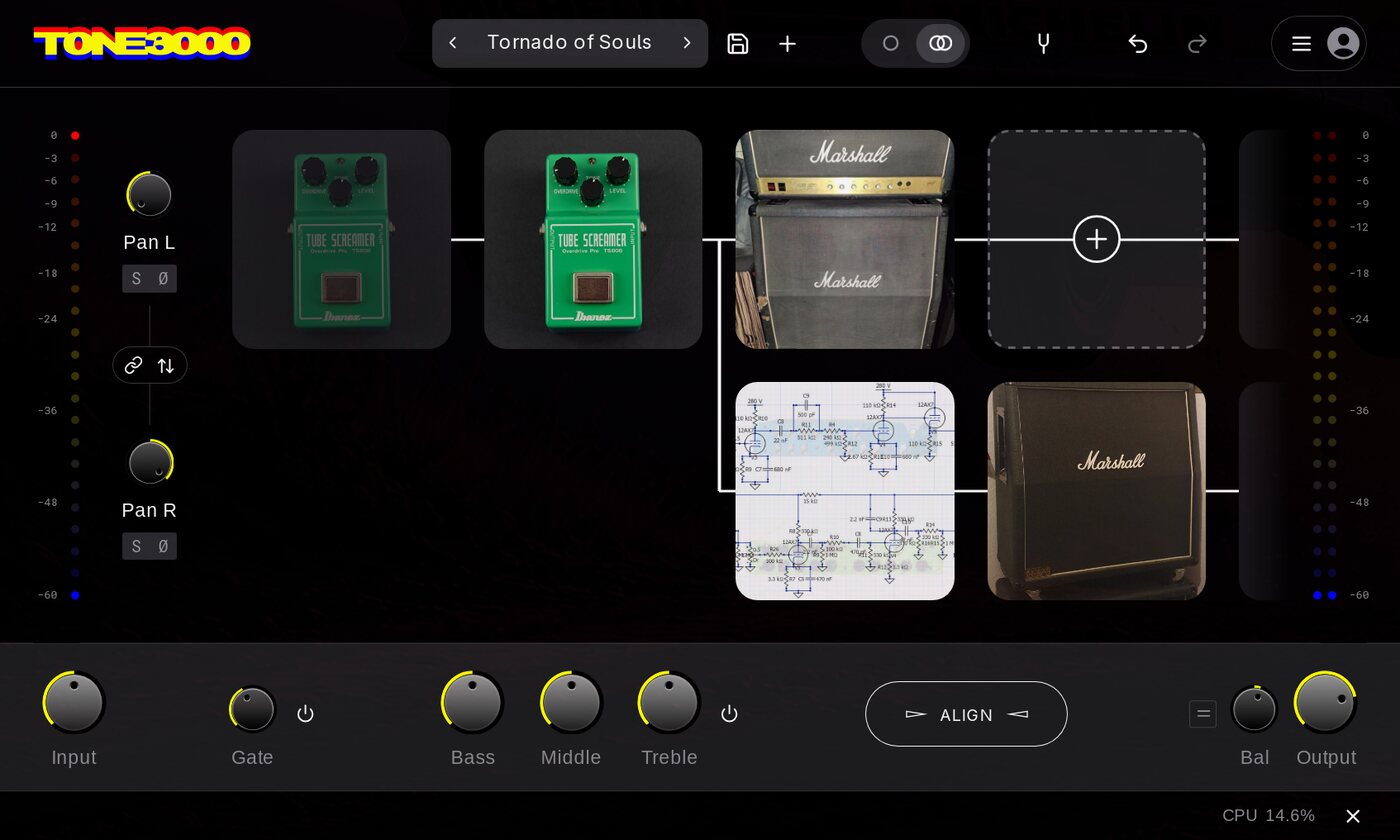Click the TONE3000 logo
This screenshot has width=1400, height=840.
pos(142,43)
